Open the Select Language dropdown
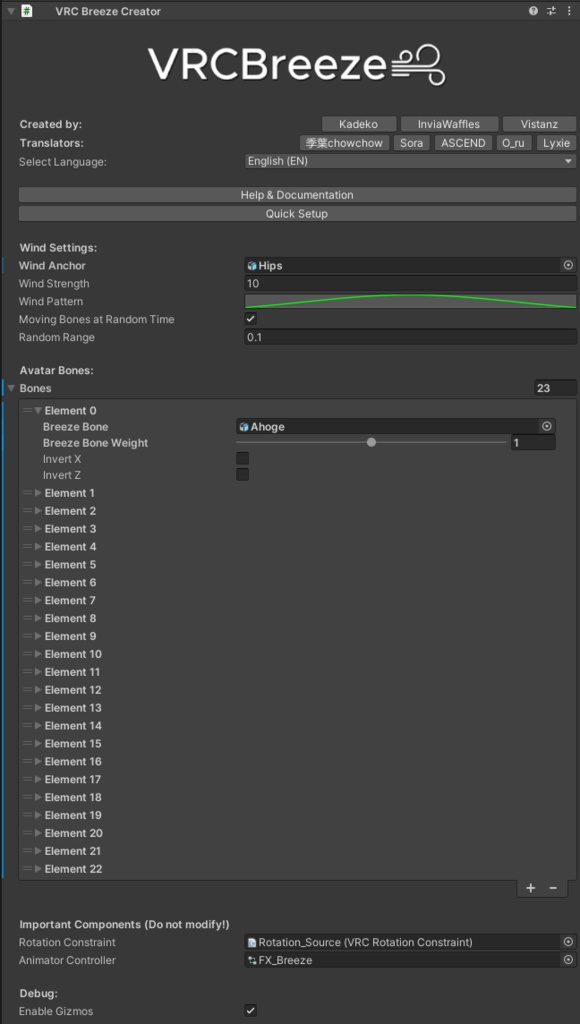Screen dimensions: 580x1024 [x=410, y=161]
